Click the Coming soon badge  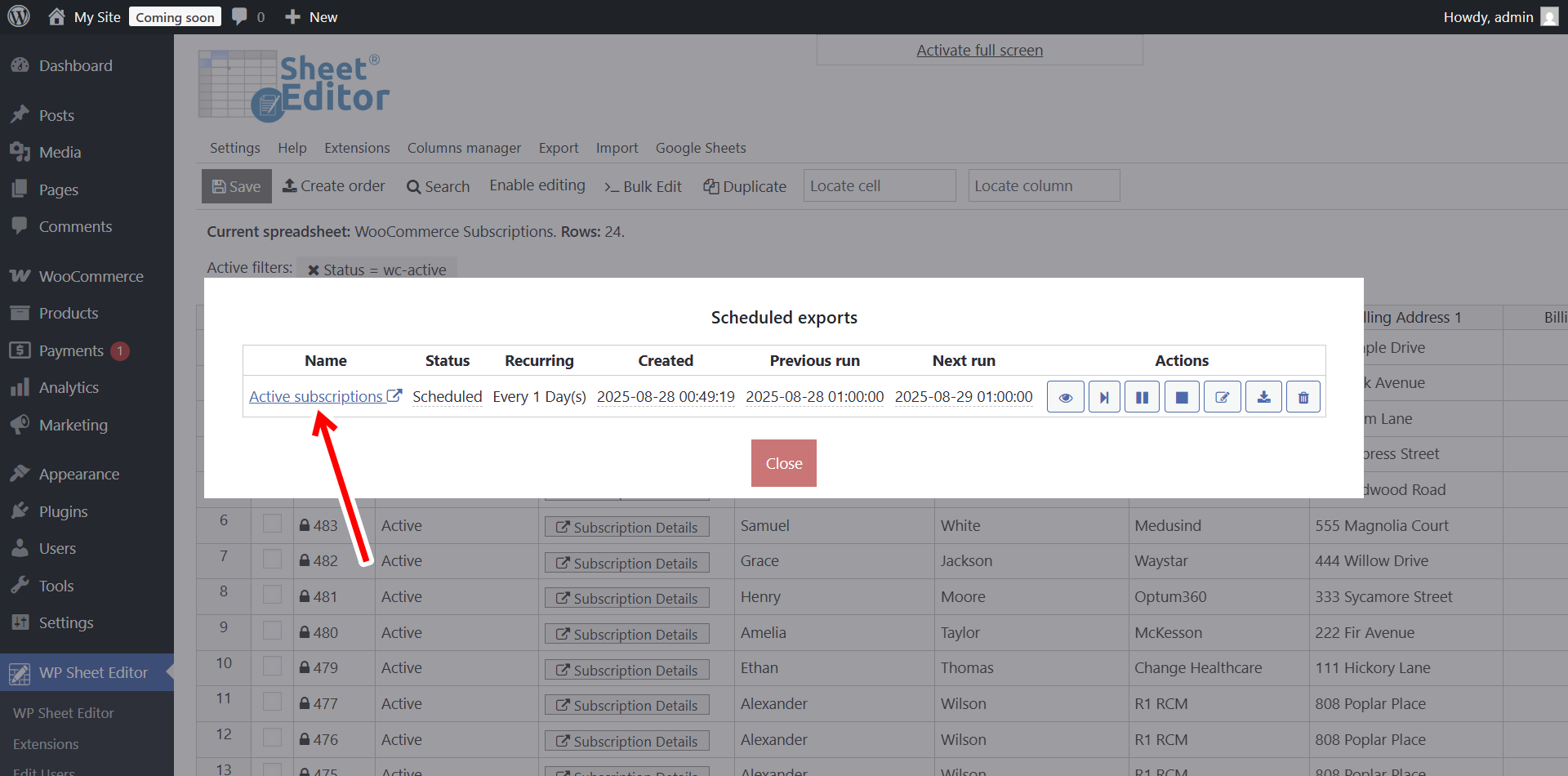175,17
